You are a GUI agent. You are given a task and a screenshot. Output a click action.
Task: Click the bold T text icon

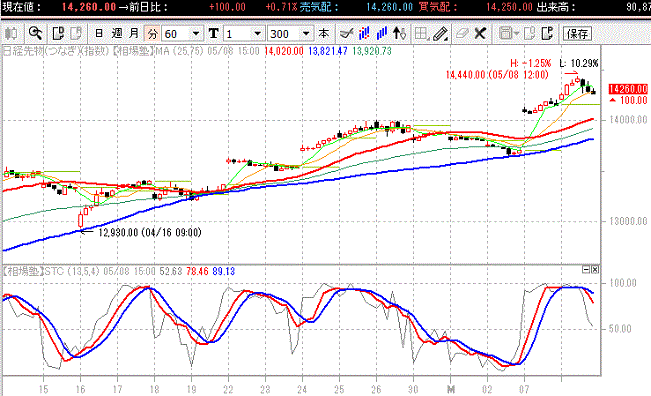click(x=213, y=33)
